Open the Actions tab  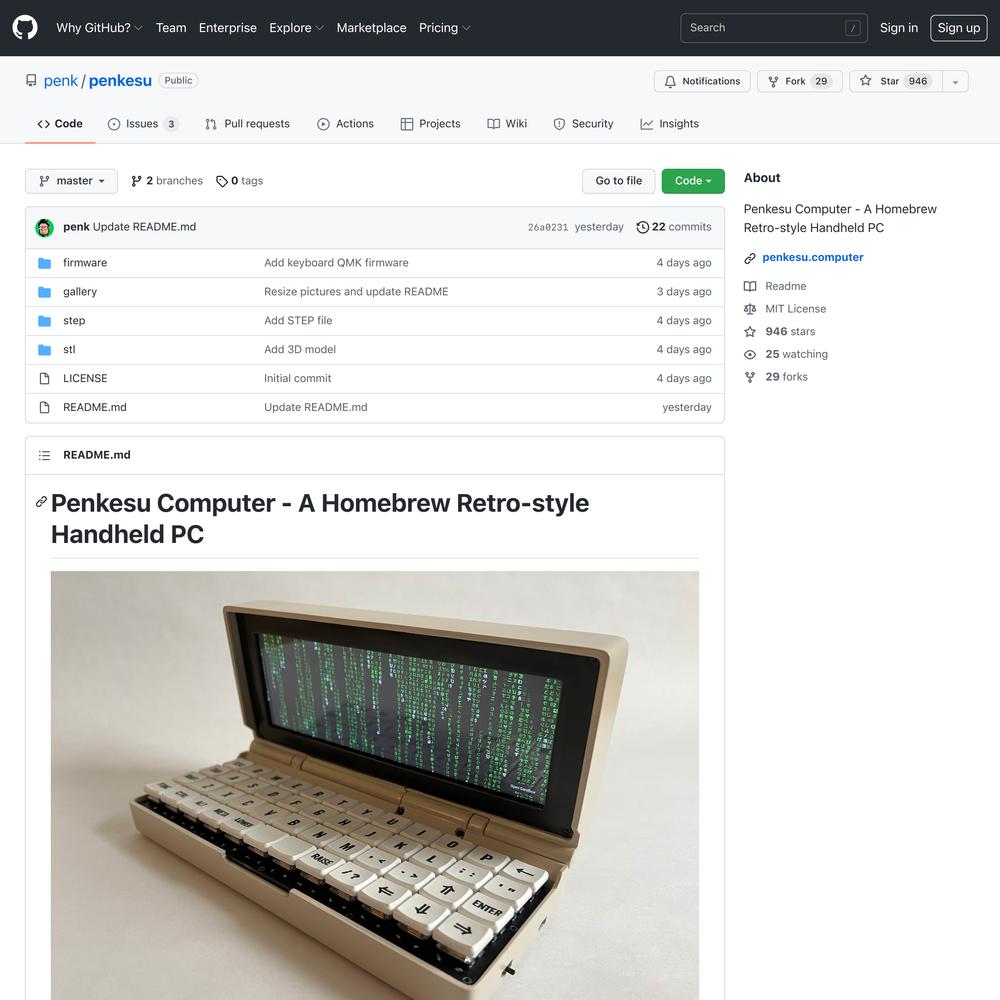click(346, 124)
